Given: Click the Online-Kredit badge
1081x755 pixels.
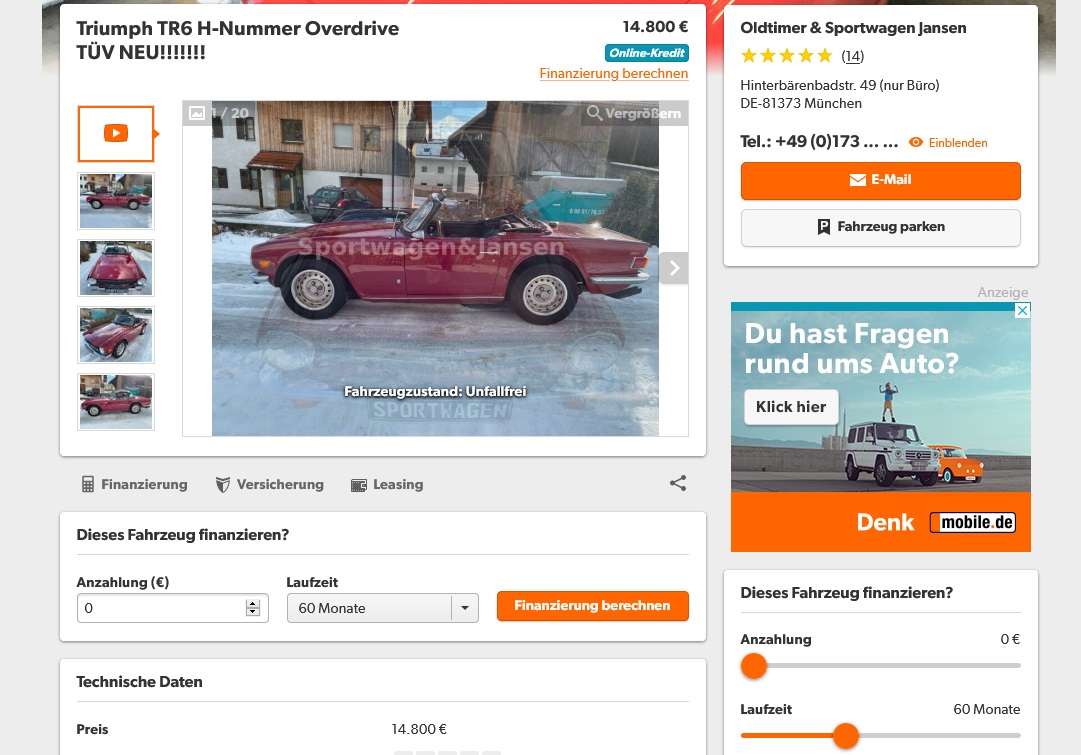Looking at the screenshot, I should 647,53.
